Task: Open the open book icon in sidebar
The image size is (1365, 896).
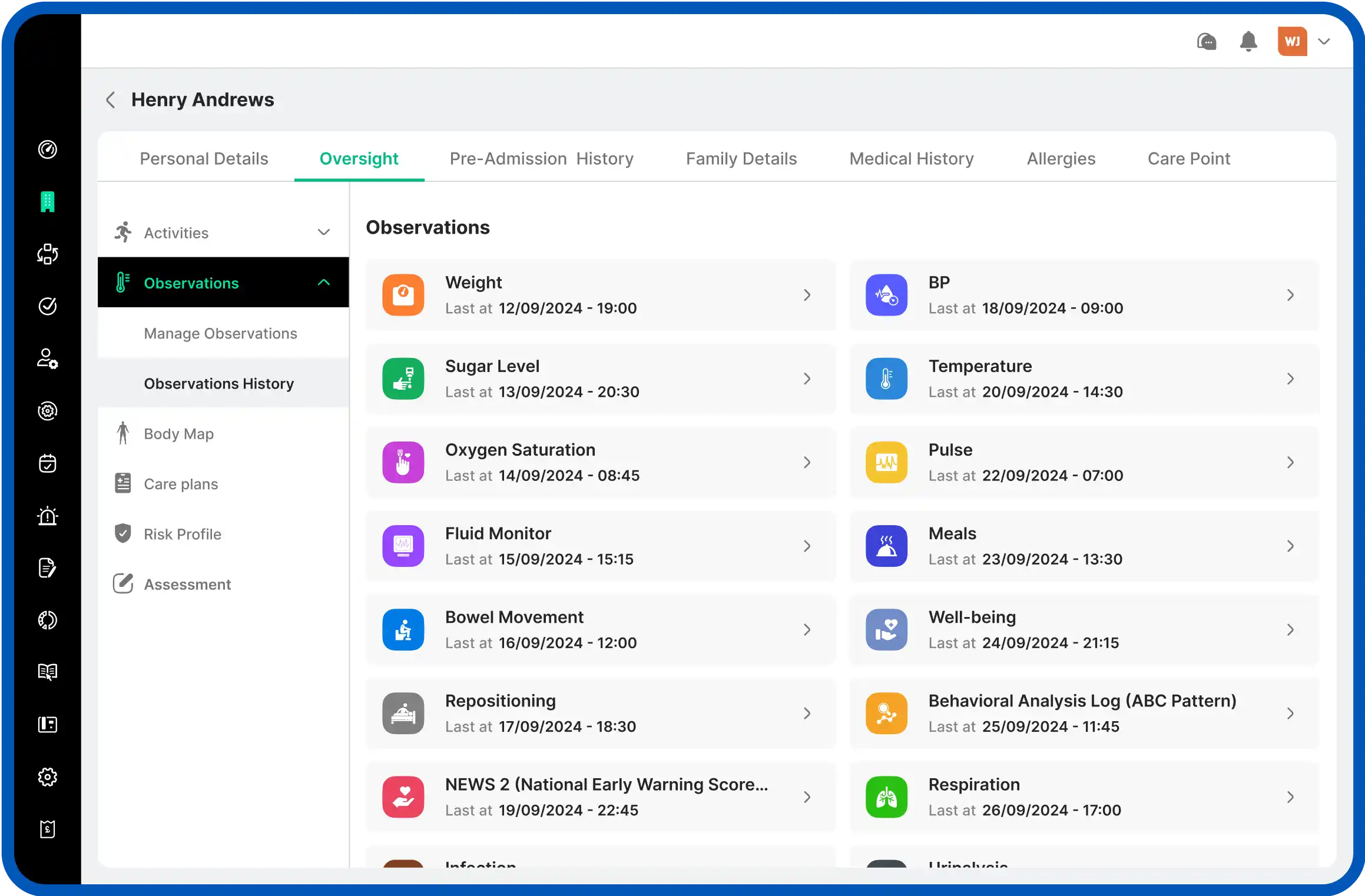Action: click(x=48, y=672)
